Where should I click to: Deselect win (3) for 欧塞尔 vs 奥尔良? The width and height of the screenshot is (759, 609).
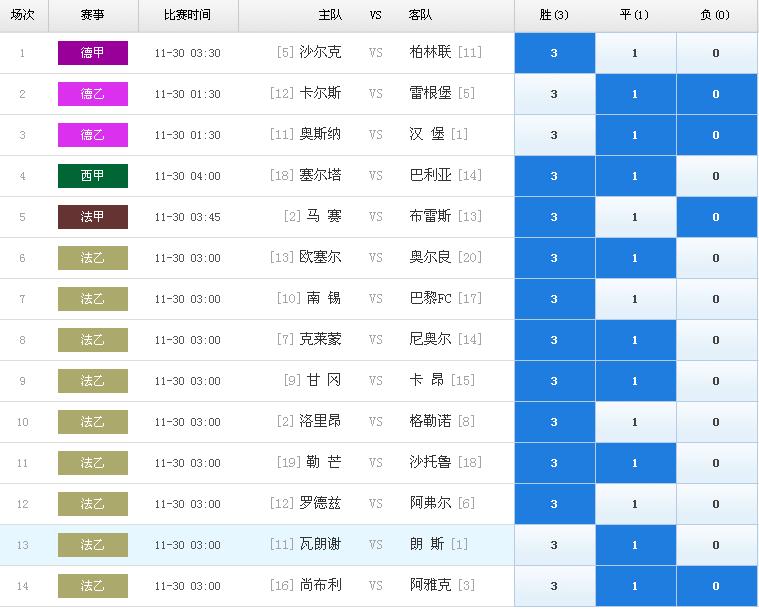(x=555, y=258)
